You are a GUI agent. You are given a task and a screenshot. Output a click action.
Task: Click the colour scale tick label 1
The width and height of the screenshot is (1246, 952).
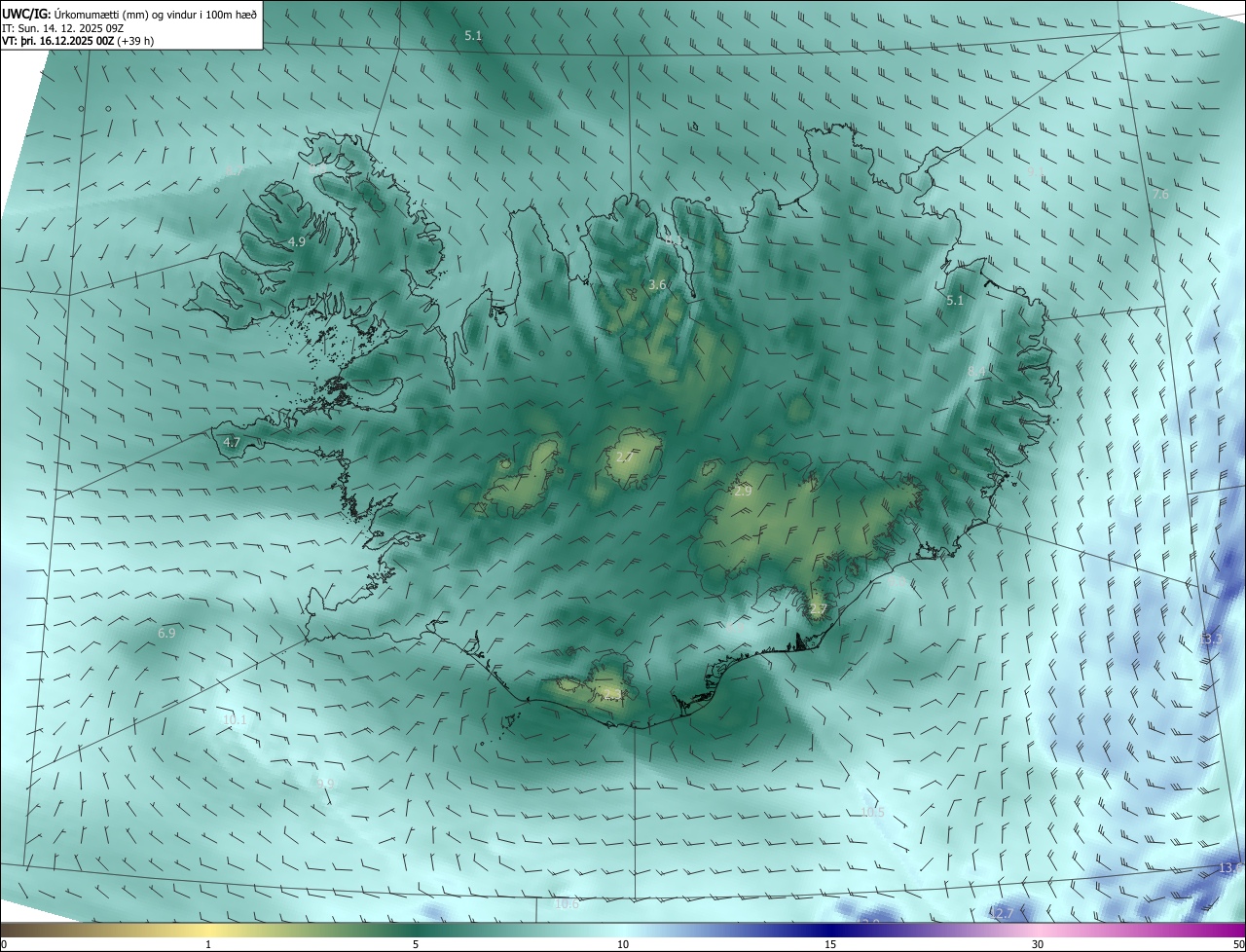pos(208,944)
